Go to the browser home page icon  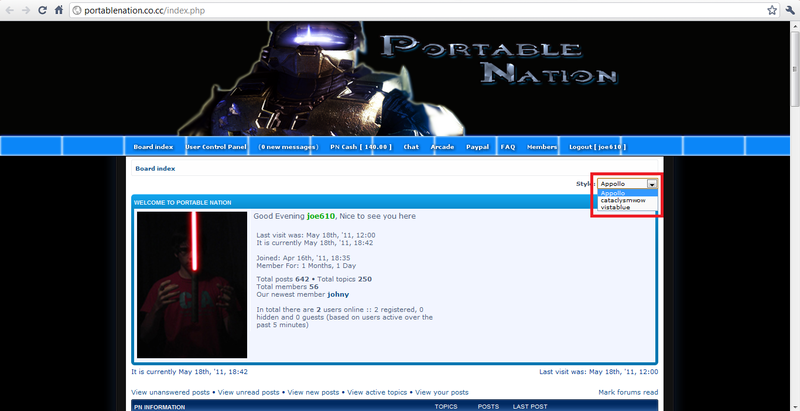point(59,10)
